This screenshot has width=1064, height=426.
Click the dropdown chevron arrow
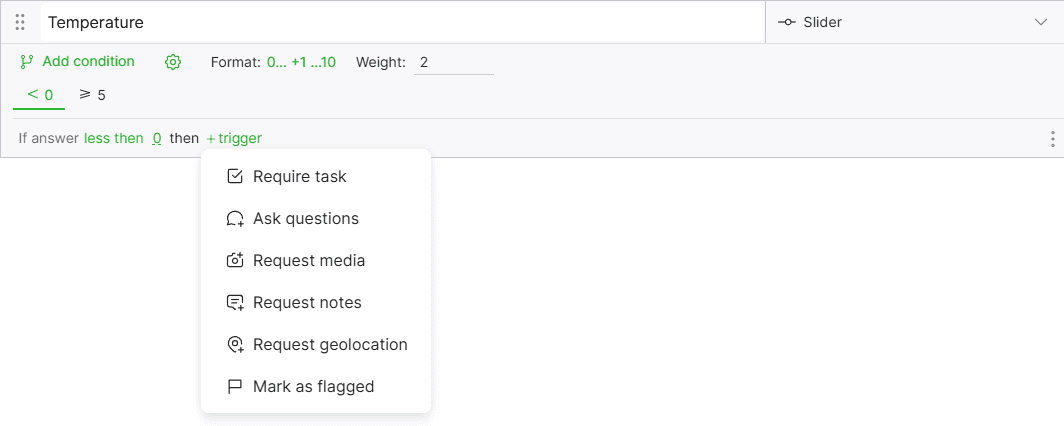point(1041,22)
